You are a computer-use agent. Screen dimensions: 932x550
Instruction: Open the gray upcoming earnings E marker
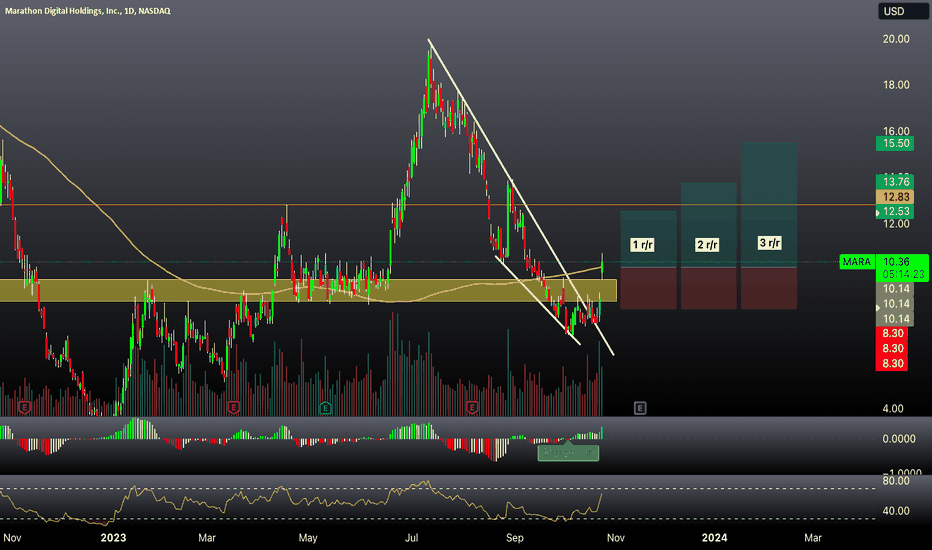640,408
